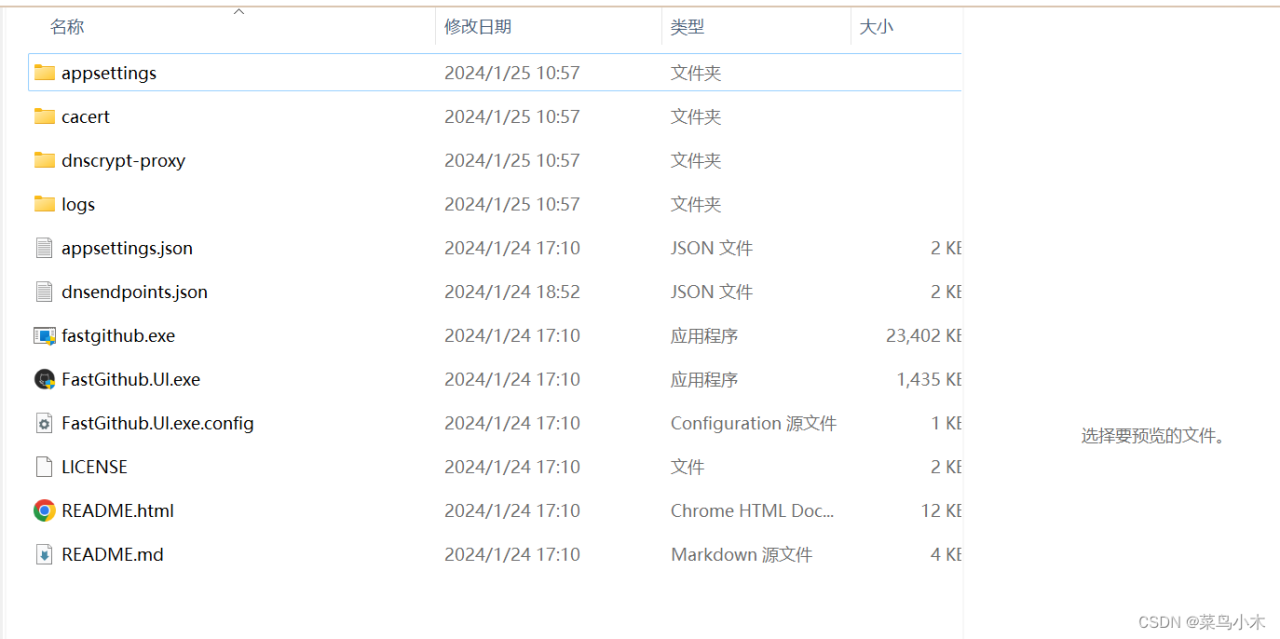Click the Markdown 源文件 type cell

click(x=741, y=555)
